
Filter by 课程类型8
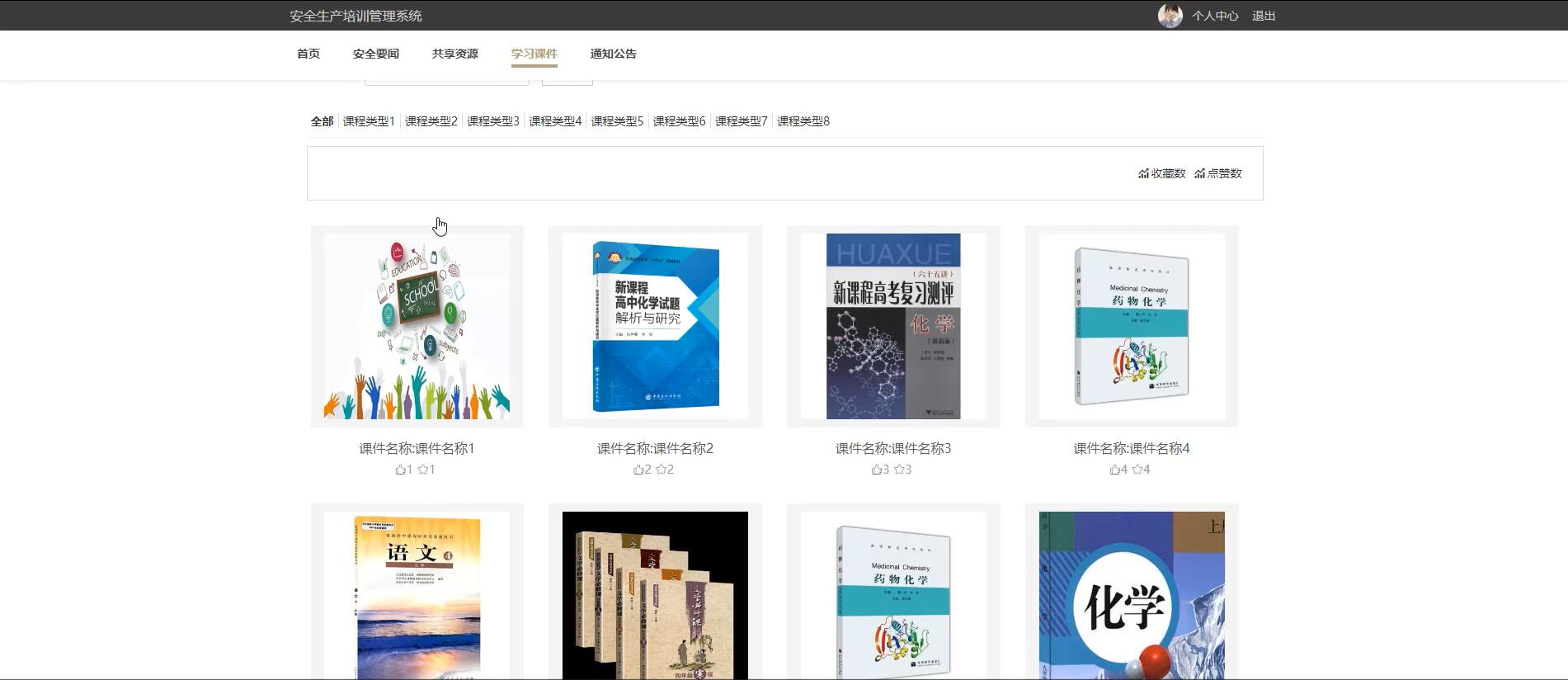(x=803, y=121)
